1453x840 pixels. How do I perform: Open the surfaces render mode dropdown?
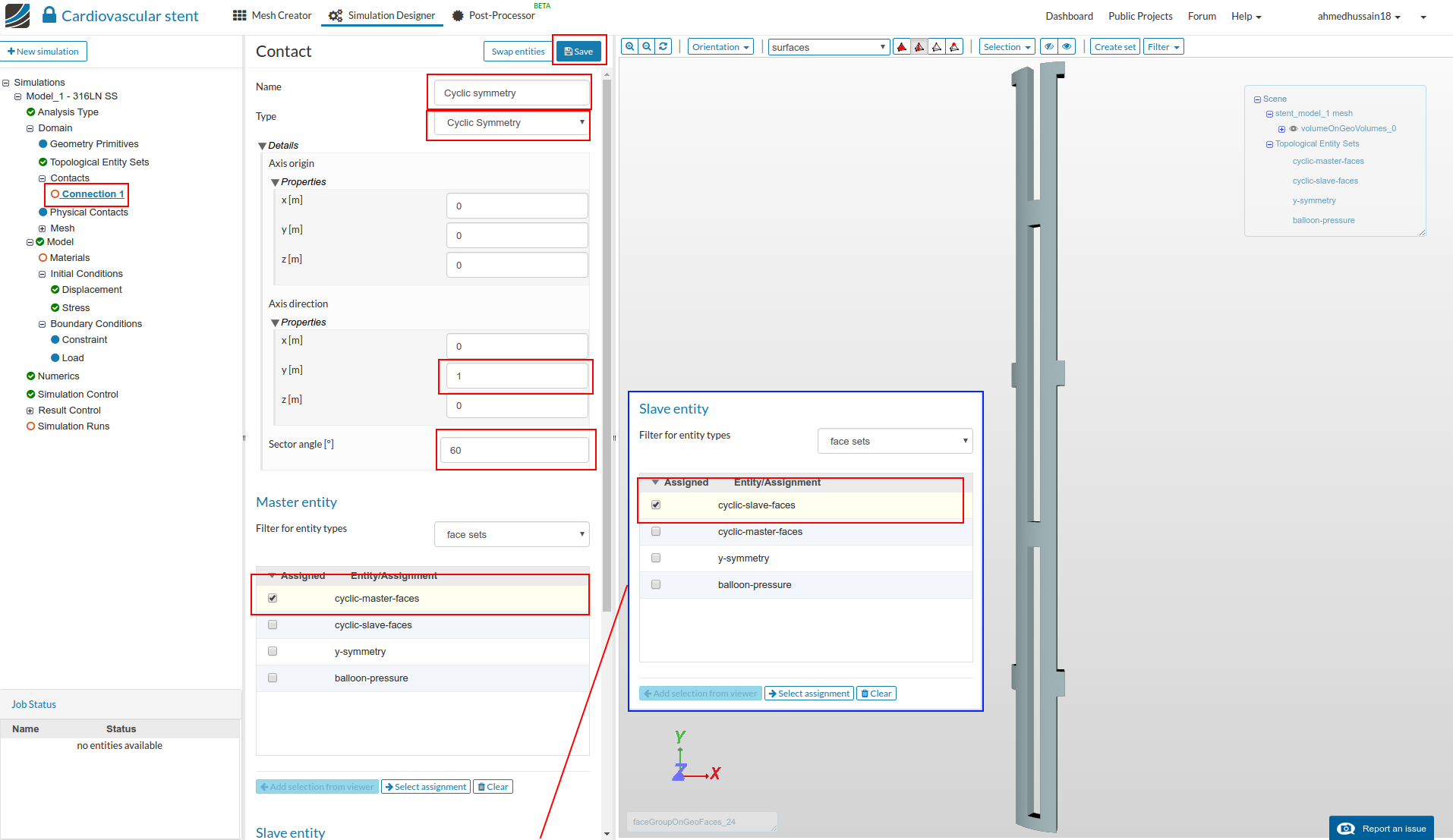pos(828,47)
